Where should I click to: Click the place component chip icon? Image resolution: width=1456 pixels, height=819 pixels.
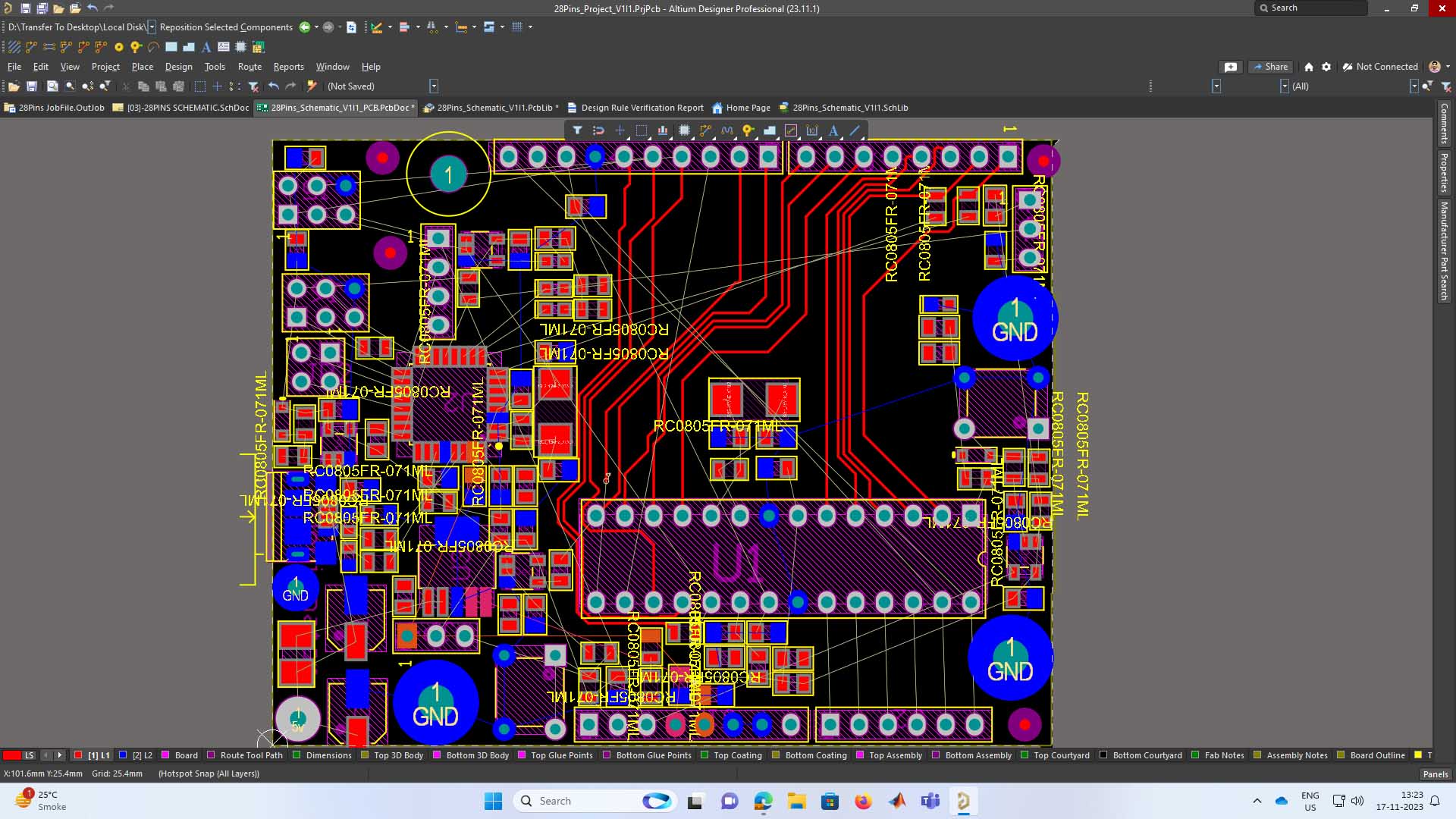684,130
